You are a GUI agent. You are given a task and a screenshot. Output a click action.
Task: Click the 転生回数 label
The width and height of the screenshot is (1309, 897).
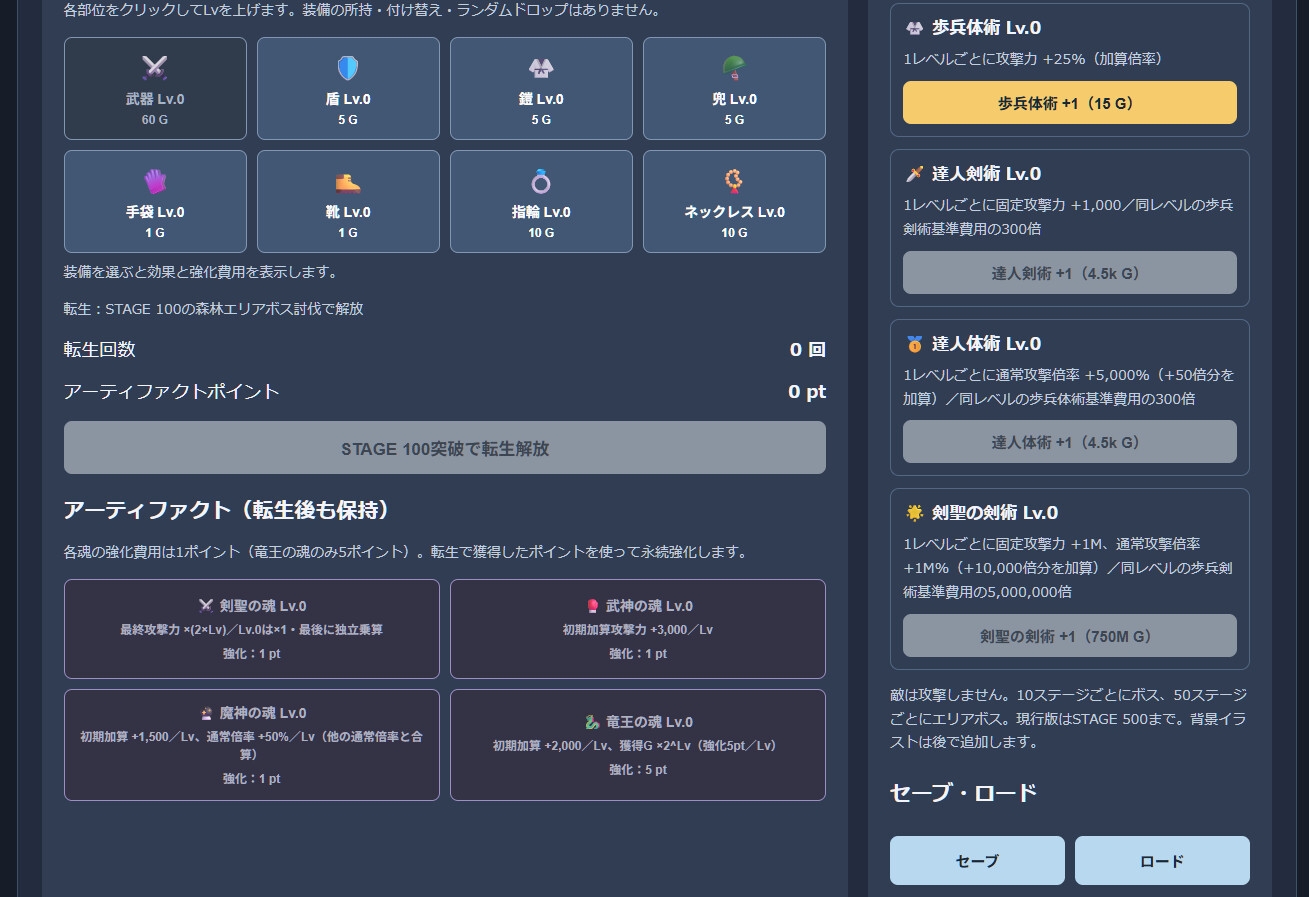point(99,349)
